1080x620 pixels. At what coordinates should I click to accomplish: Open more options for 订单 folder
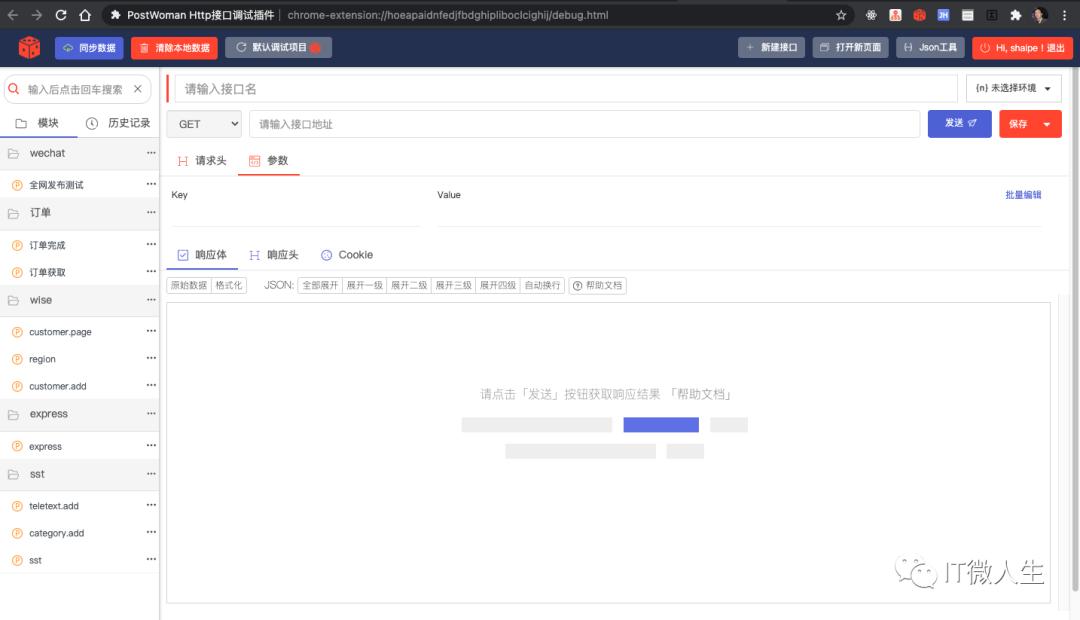tap(151, 212)
